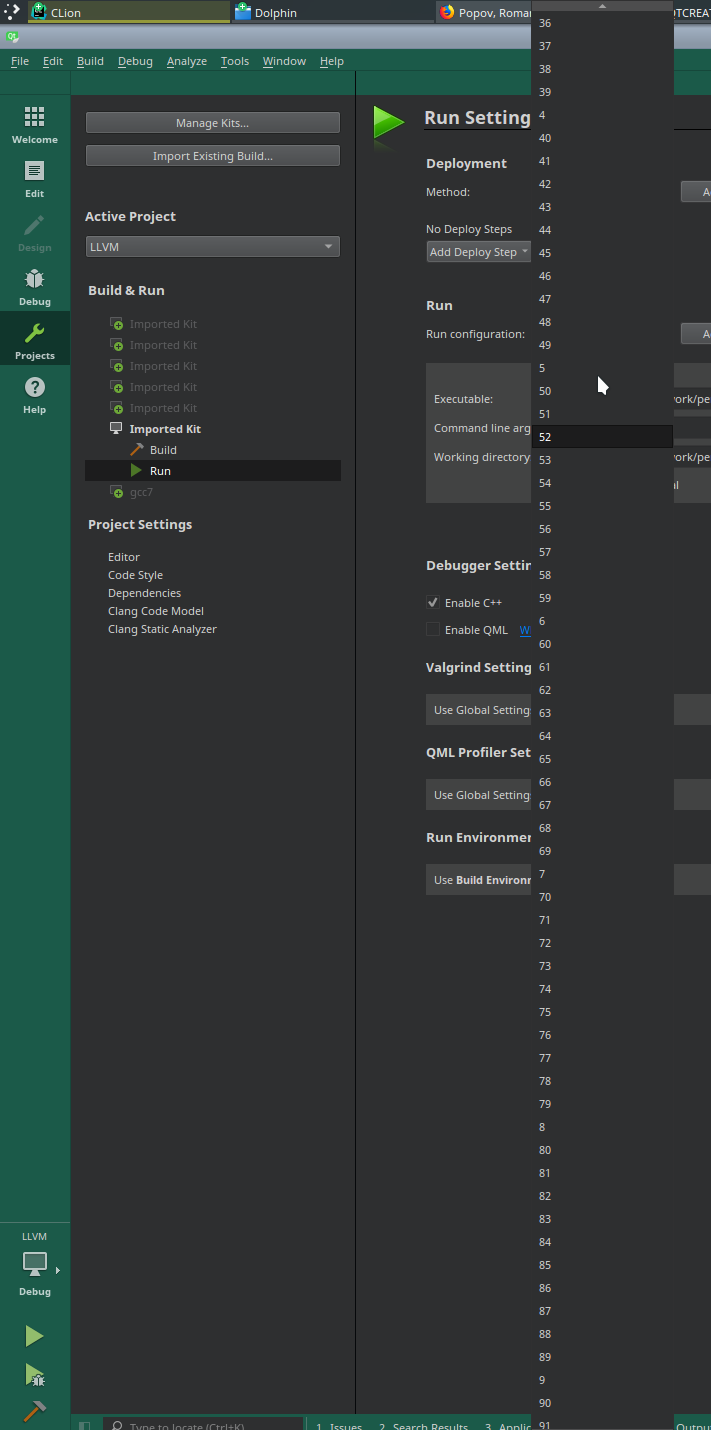Start debugging with the bug-play icon
This screenshot has width=711, height=1430.
(35, 1375)
